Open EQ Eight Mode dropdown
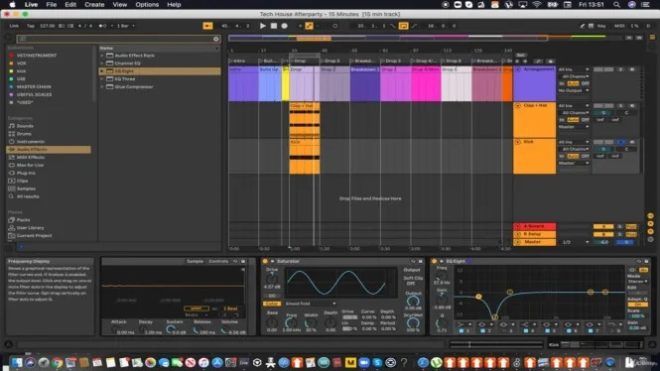This screenshot has width=660, height=371. pos(638,281)
